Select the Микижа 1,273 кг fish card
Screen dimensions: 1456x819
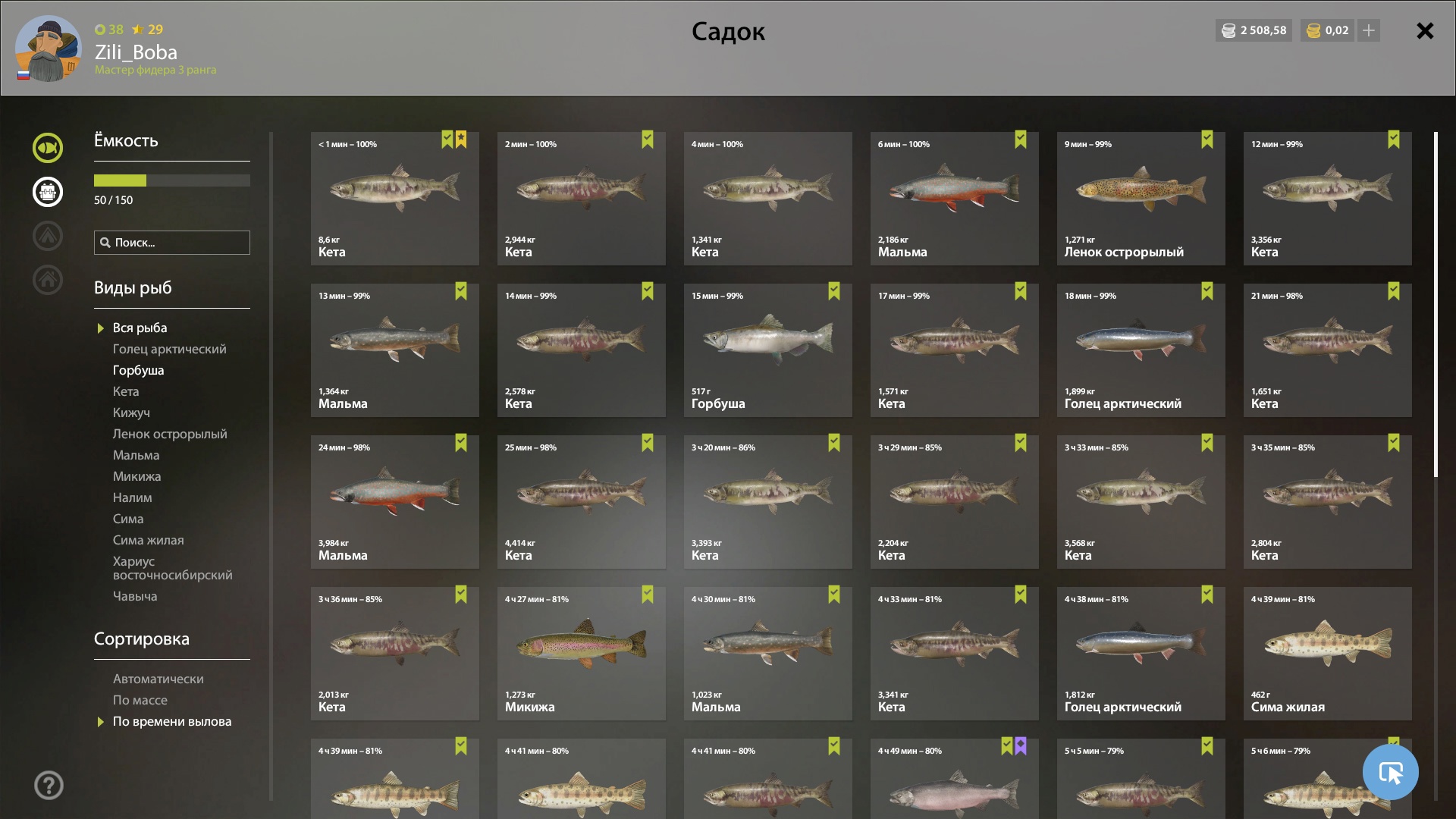click(x=582, y=654)
